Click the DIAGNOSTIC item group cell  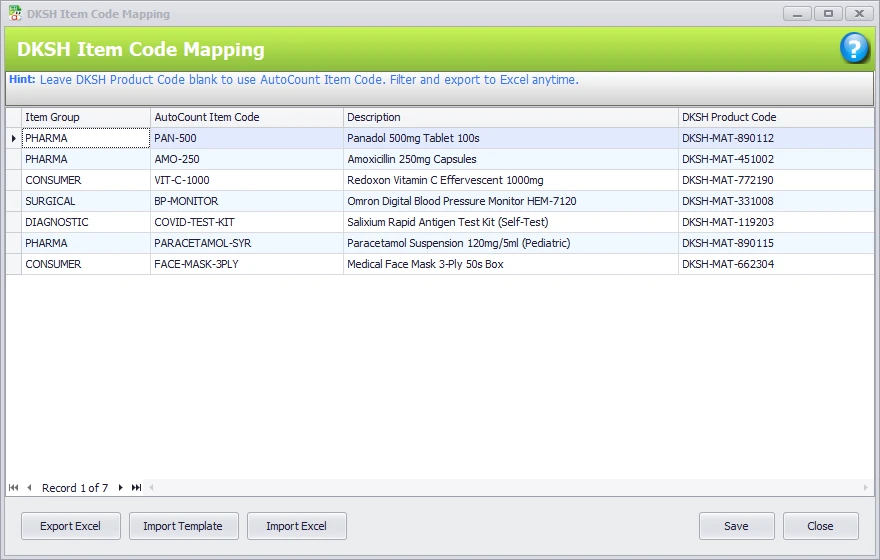pyautogui.click(x=86, y=222)
